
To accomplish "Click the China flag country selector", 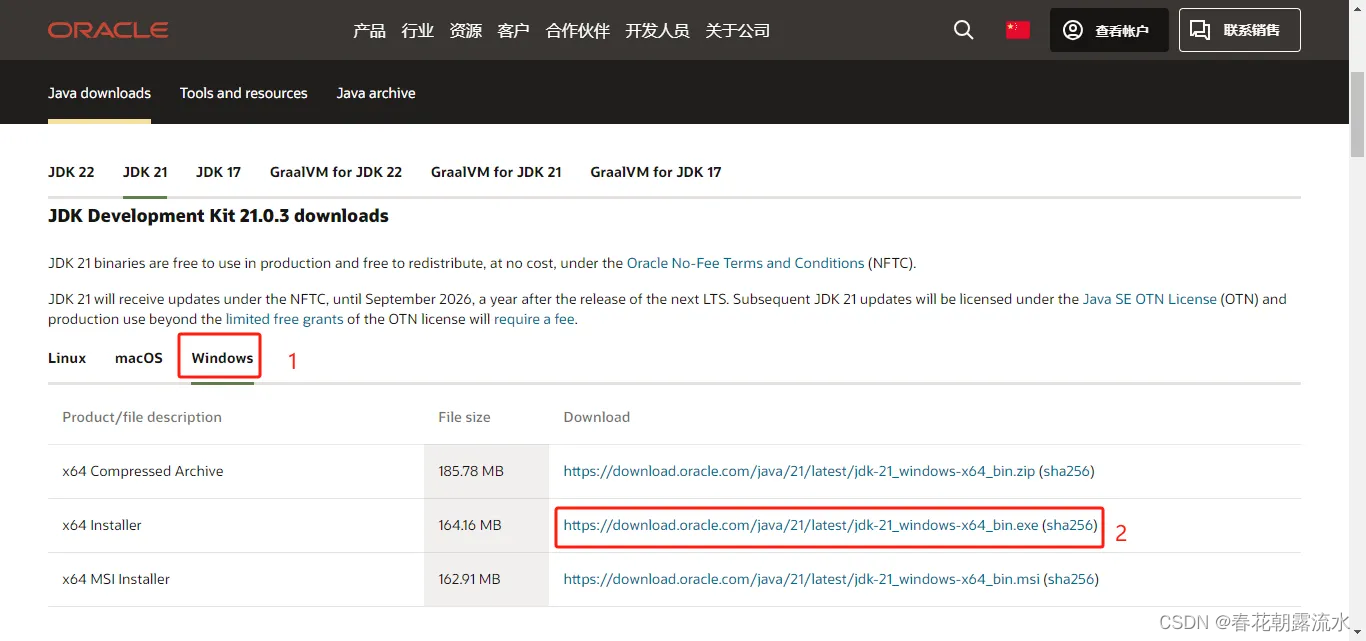I will [x=1018, y=30].
